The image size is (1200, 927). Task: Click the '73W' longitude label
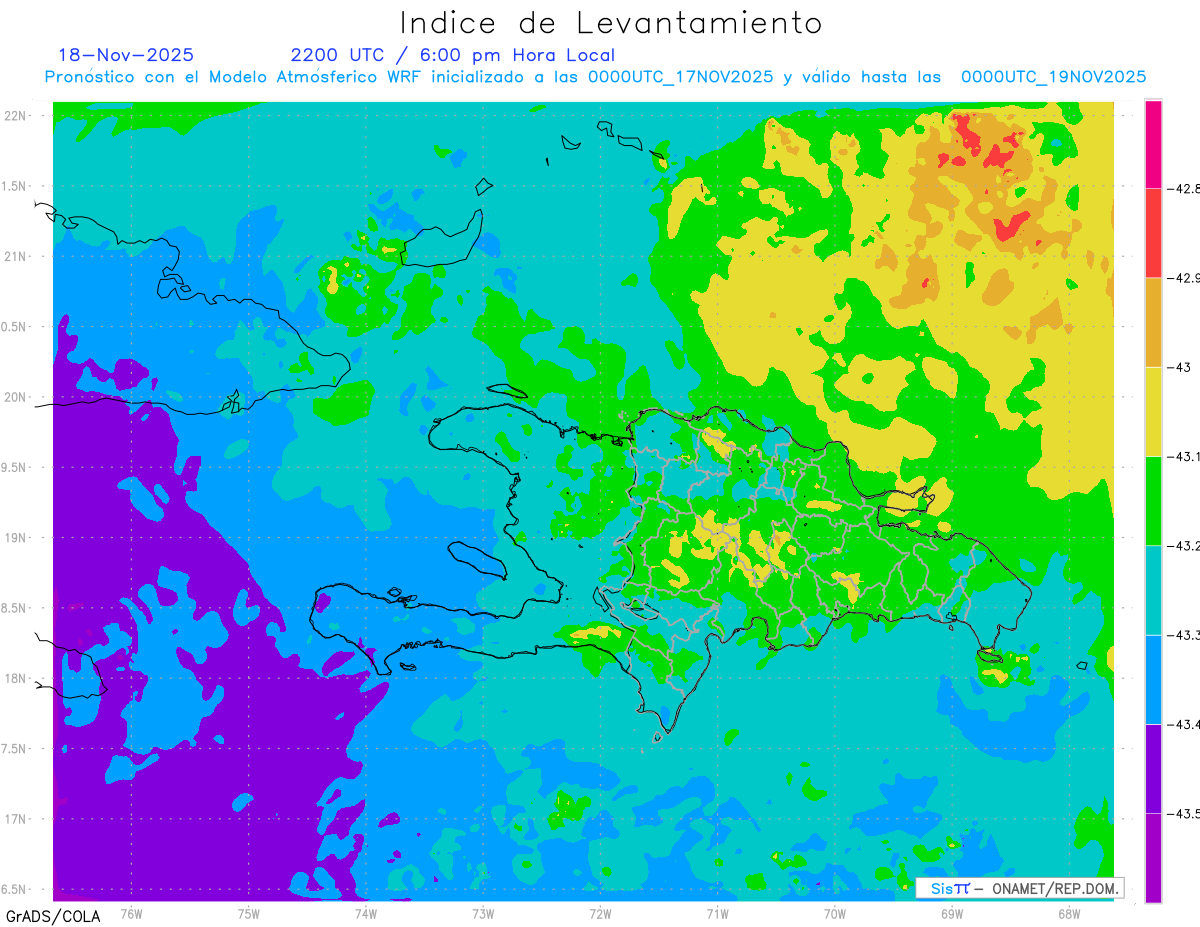483,913
